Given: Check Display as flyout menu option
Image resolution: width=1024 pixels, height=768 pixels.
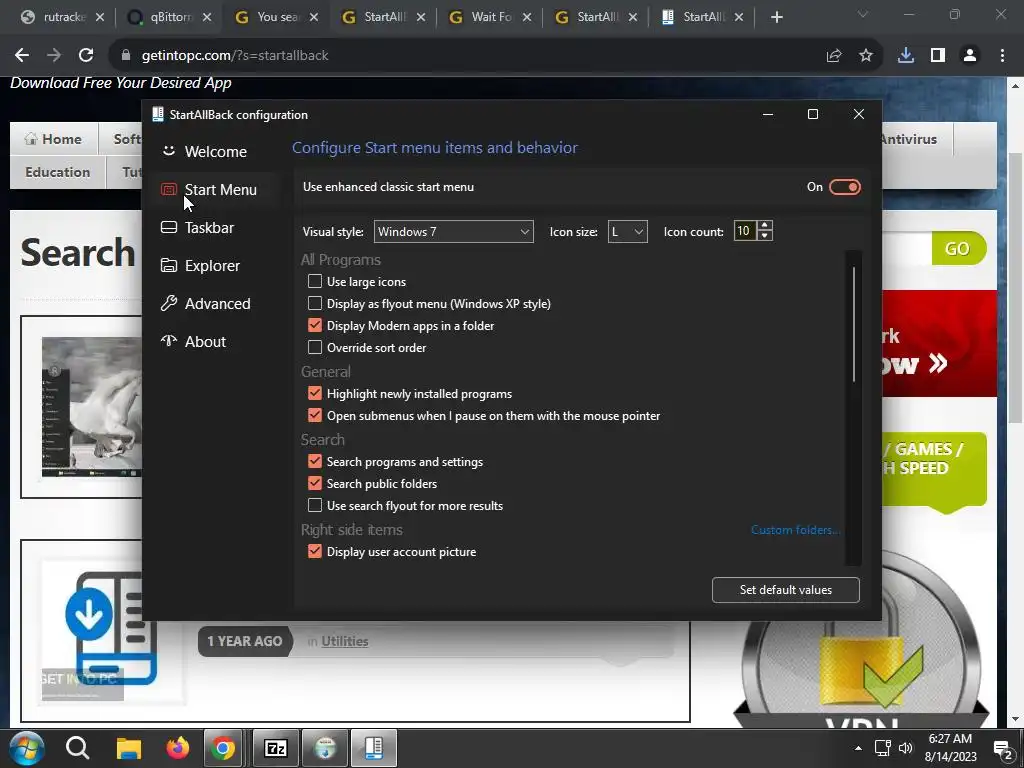Looking at the screenshot, I should [315, 303].
